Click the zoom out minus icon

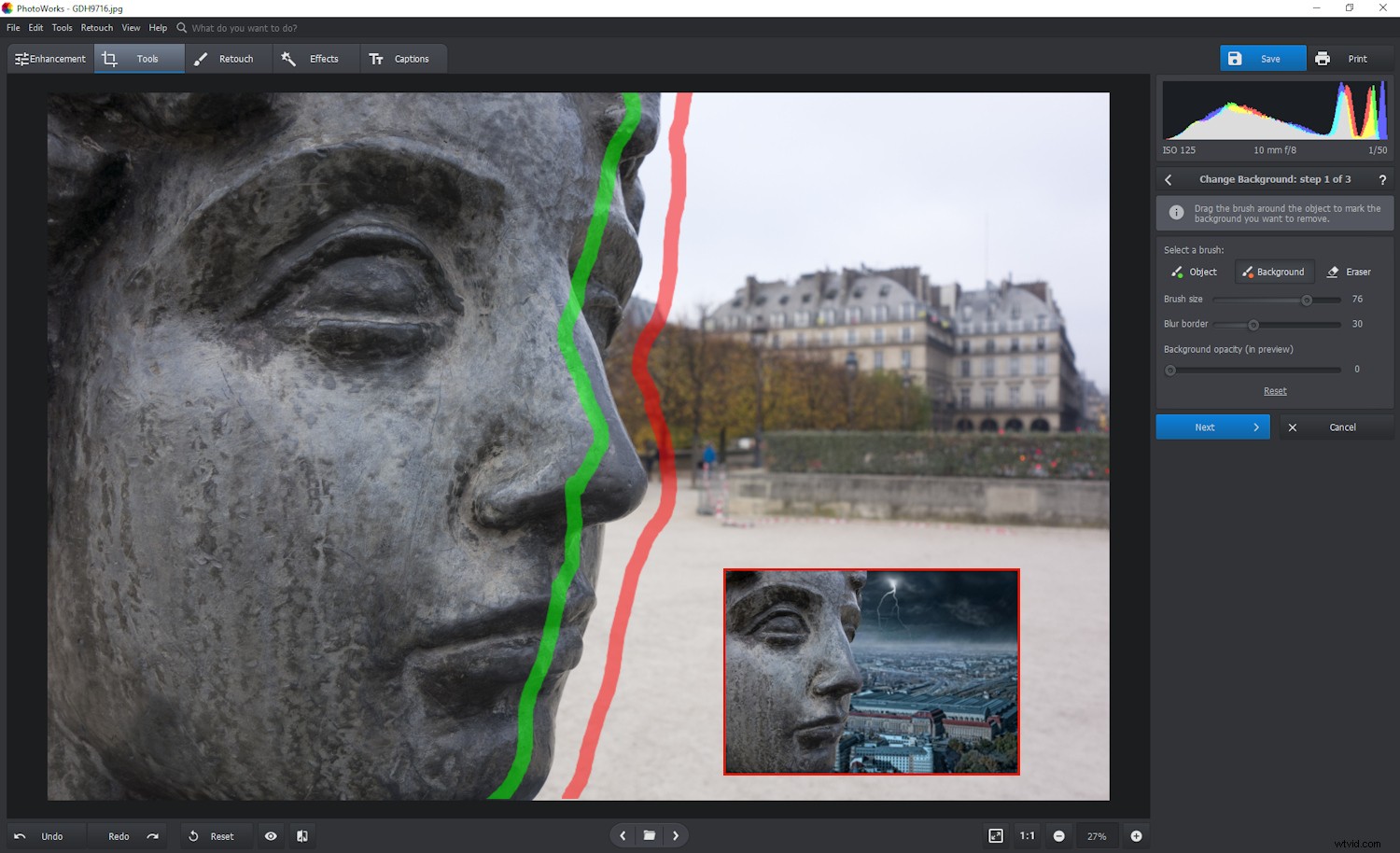point(1059,835)
